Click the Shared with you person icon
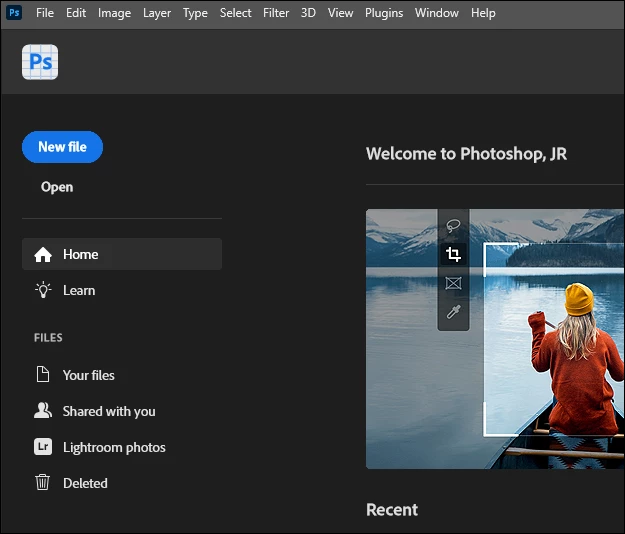625x534 pixels. pos(43,410)
